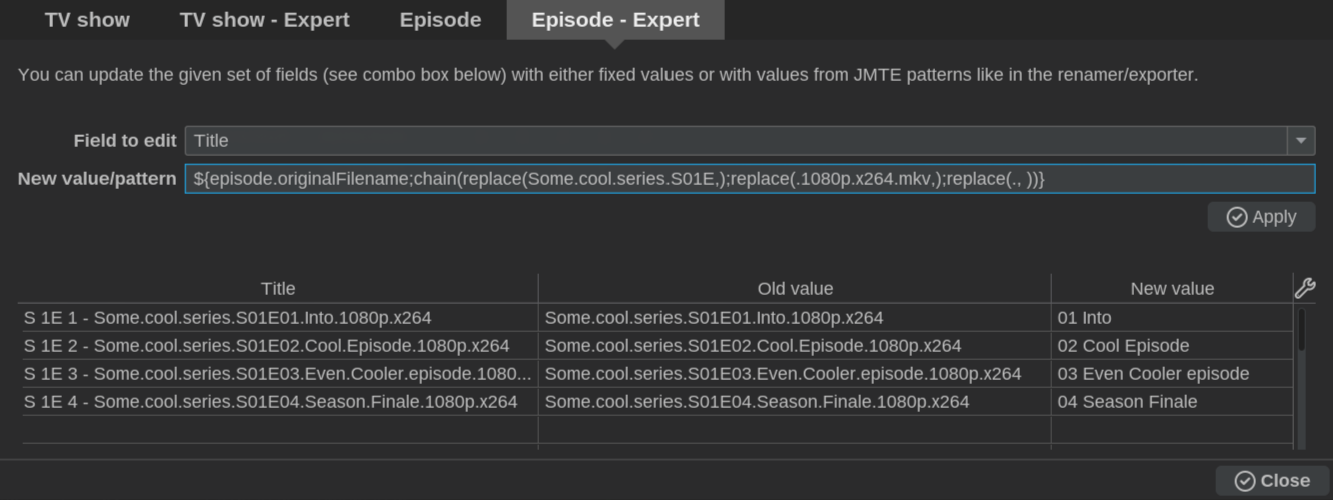Screen dimensions: 1333x500
Task: Click the checkmark icon on Close button
Action: 1245,481
